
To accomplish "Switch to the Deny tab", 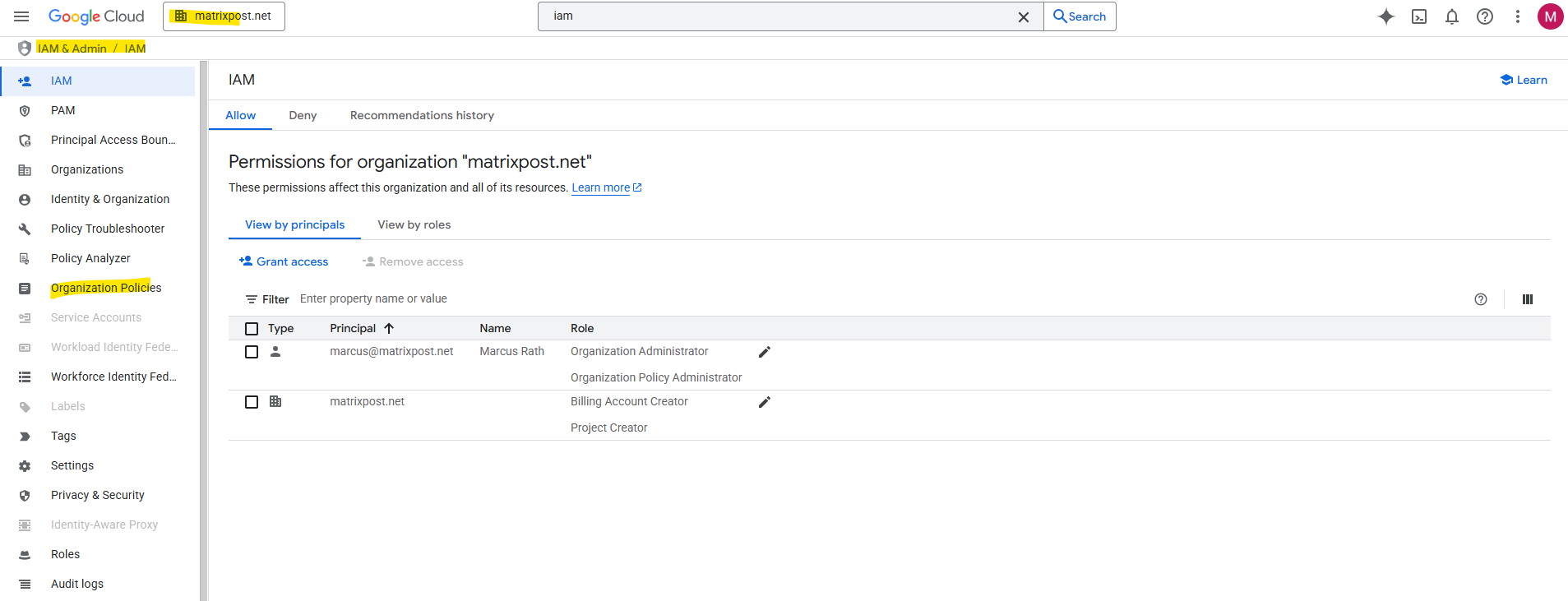I will [303, 115].
